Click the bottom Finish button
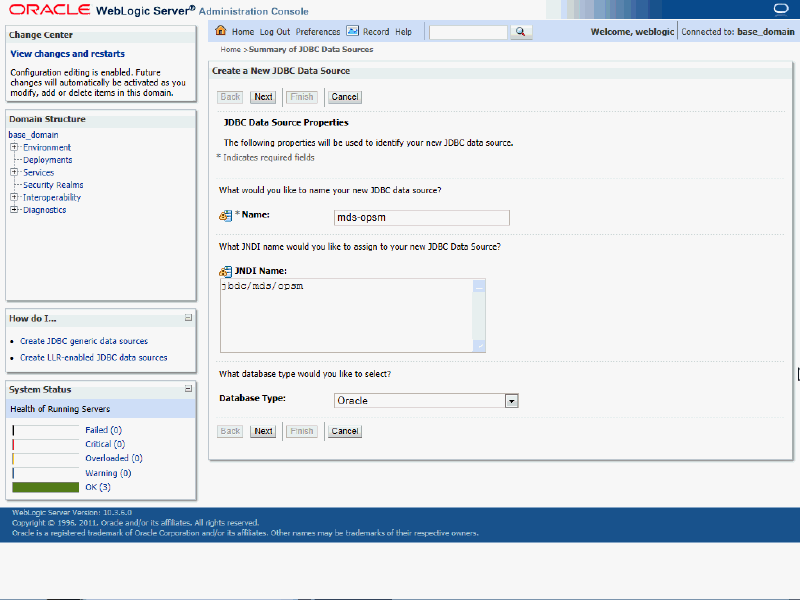This screenshot has height=600, width=800. pyautogui.click(x=302, y=431)
